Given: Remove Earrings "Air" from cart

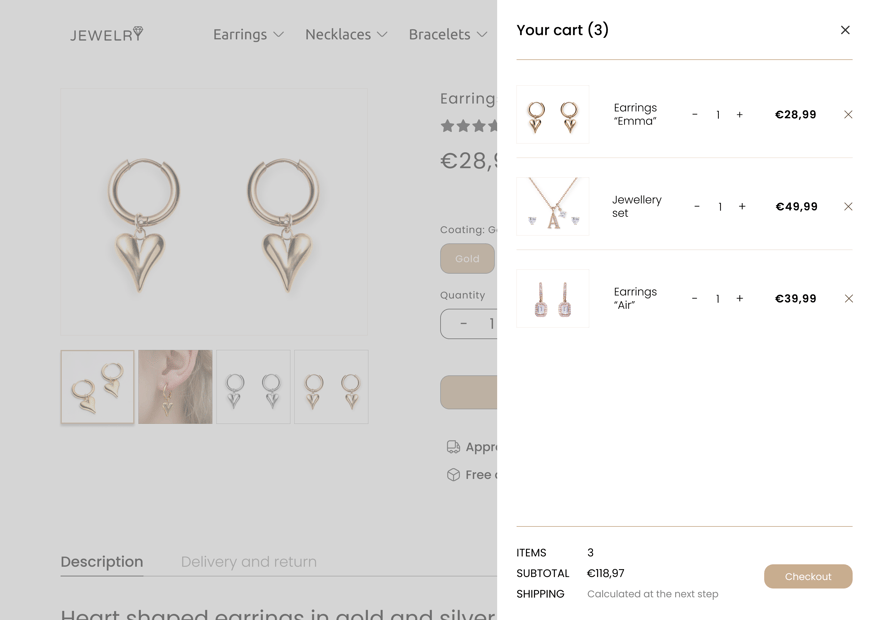Looking at the screenshot, I should pos(848,299).
